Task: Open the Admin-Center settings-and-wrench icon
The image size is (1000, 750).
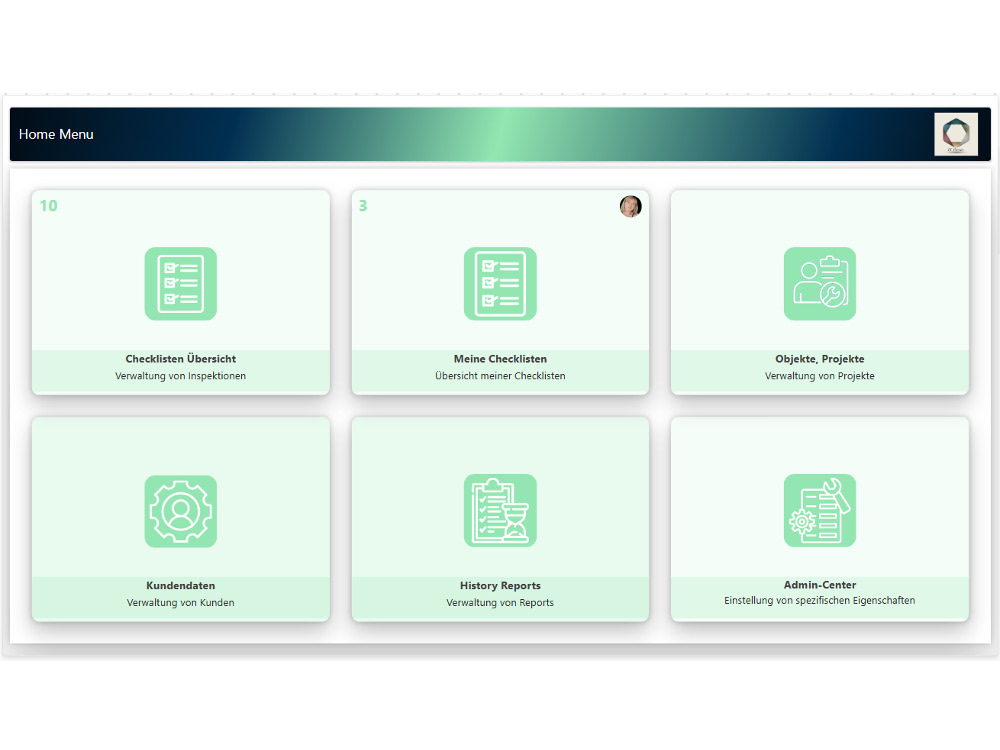Action: pos(820,510)
